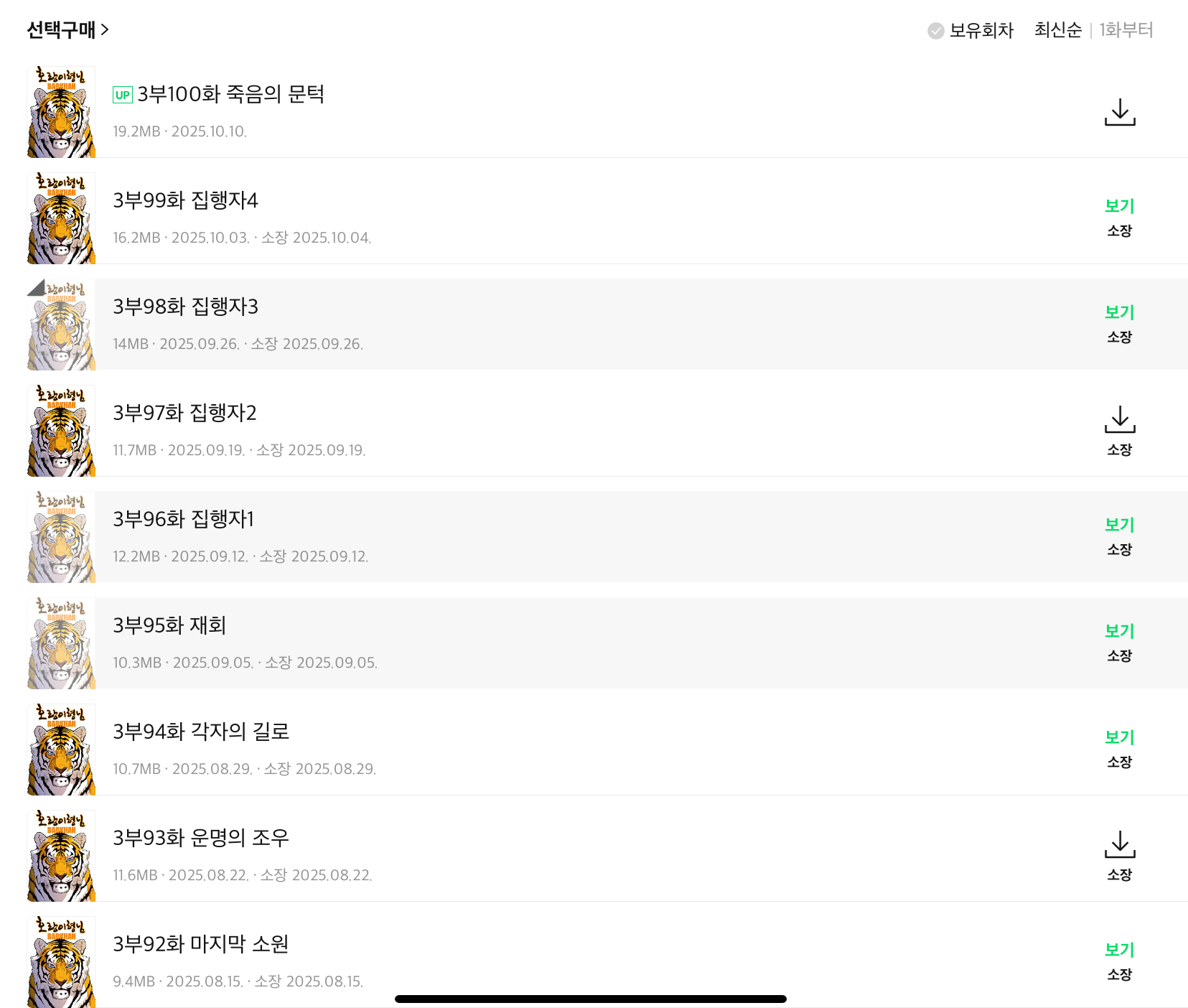Open the 3부97화 집행자2 episode title
The height and width of the screenshot is (1008, 1188).
pyautogui.click(x=184, y=413)
